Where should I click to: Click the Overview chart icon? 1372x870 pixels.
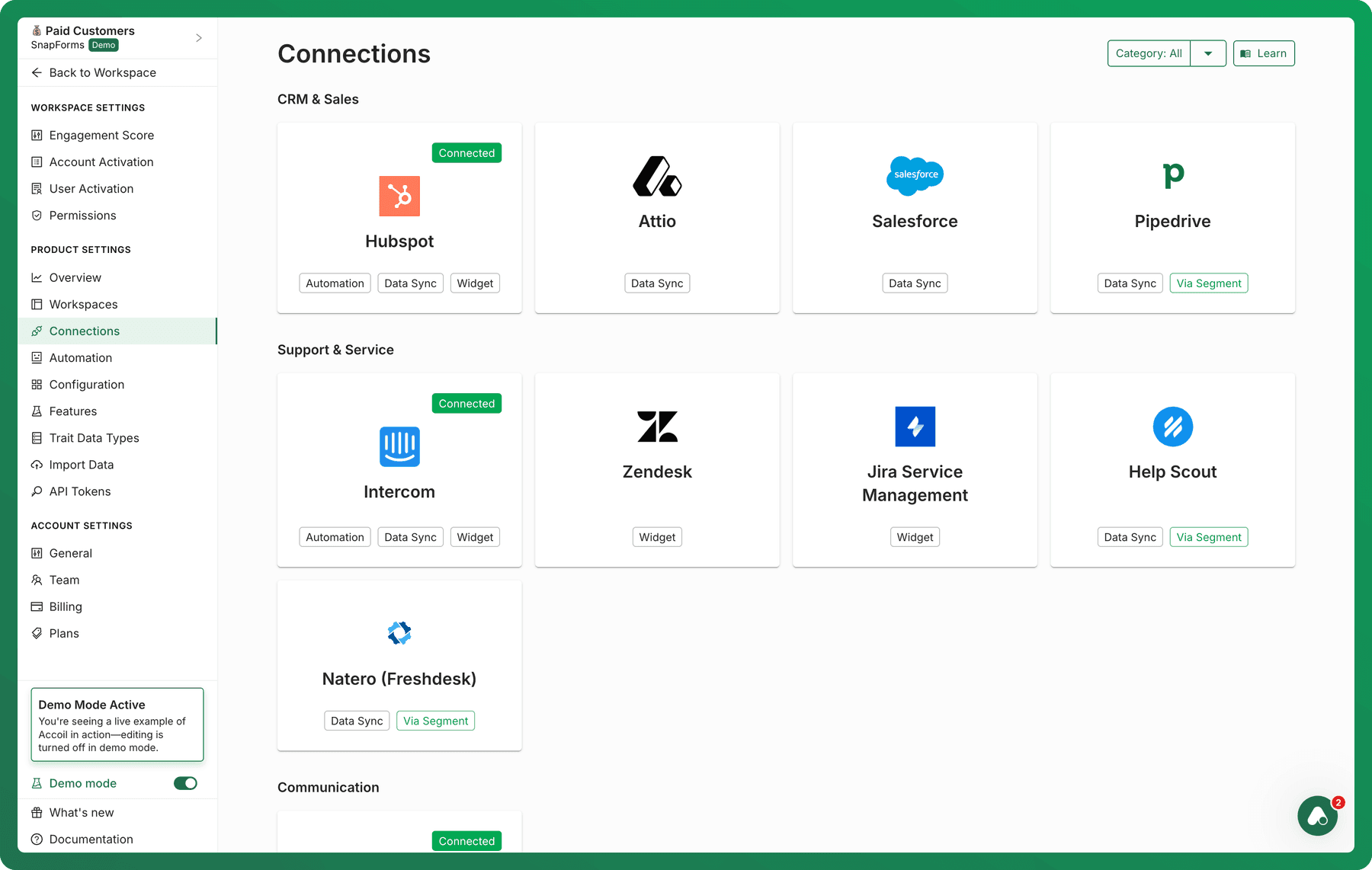pyautogui.click(x=37, y=277)
